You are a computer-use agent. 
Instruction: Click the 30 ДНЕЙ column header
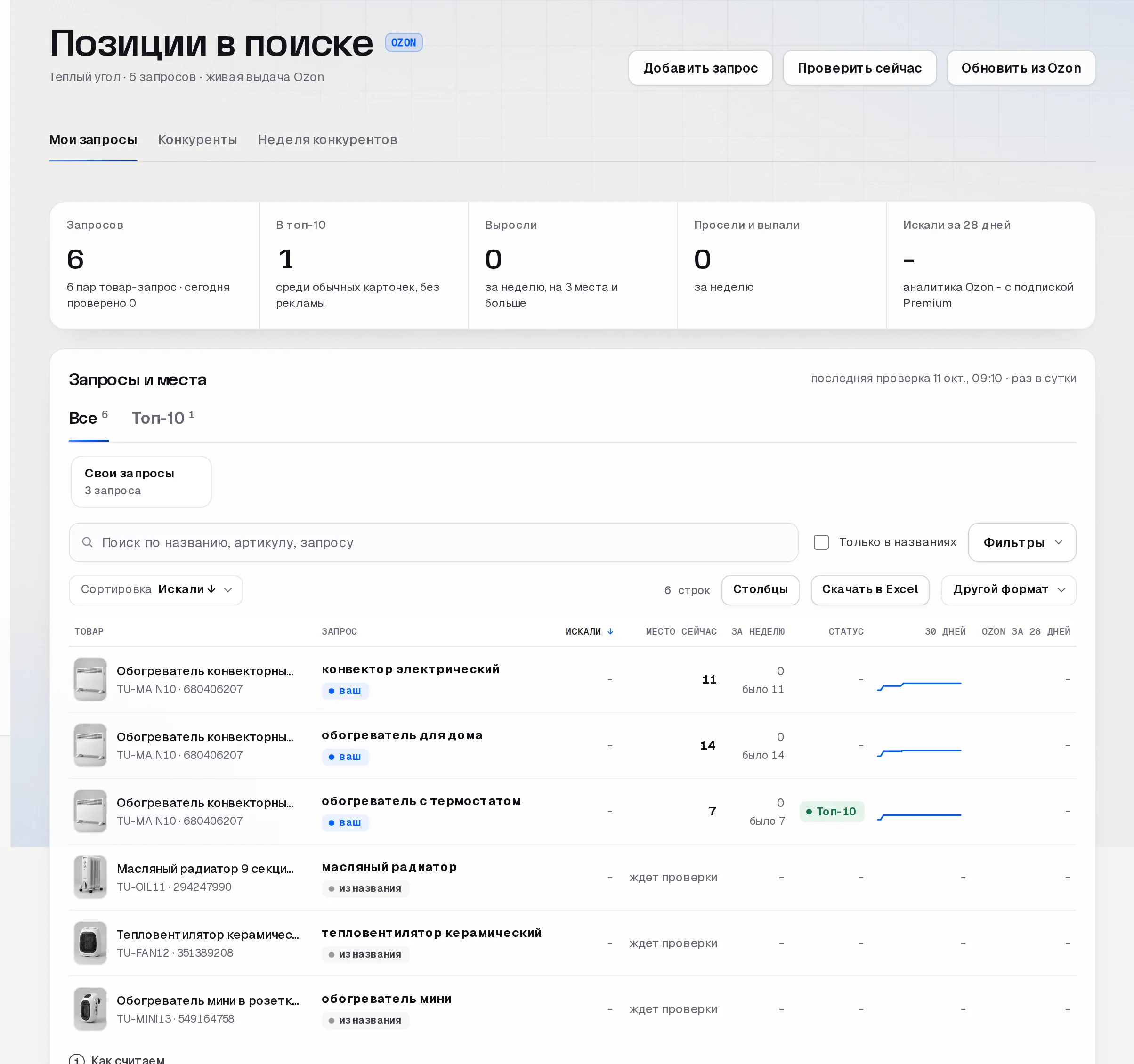(945, 631)
